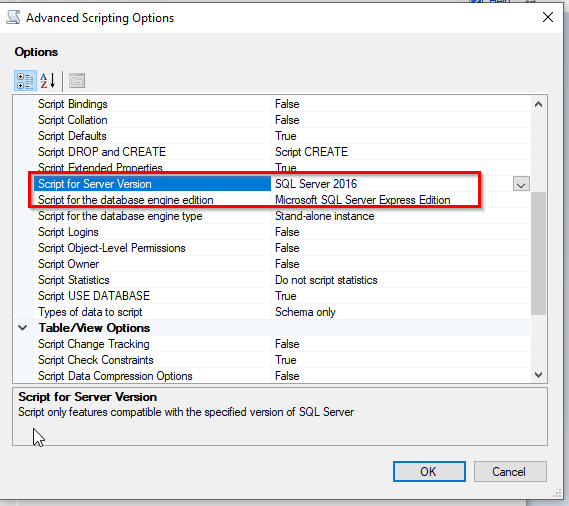Click the scroll icon in the title bar
569x506 pixels.
click(x=13, y=17)
